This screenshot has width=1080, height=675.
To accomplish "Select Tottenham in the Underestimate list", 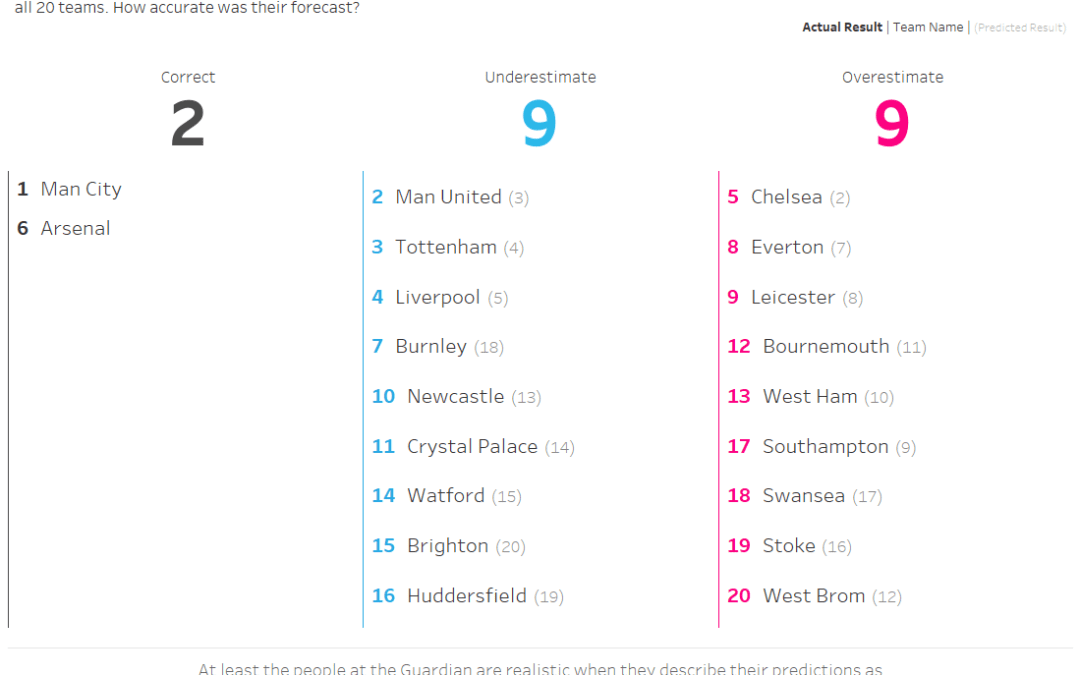I will (445, 247).
